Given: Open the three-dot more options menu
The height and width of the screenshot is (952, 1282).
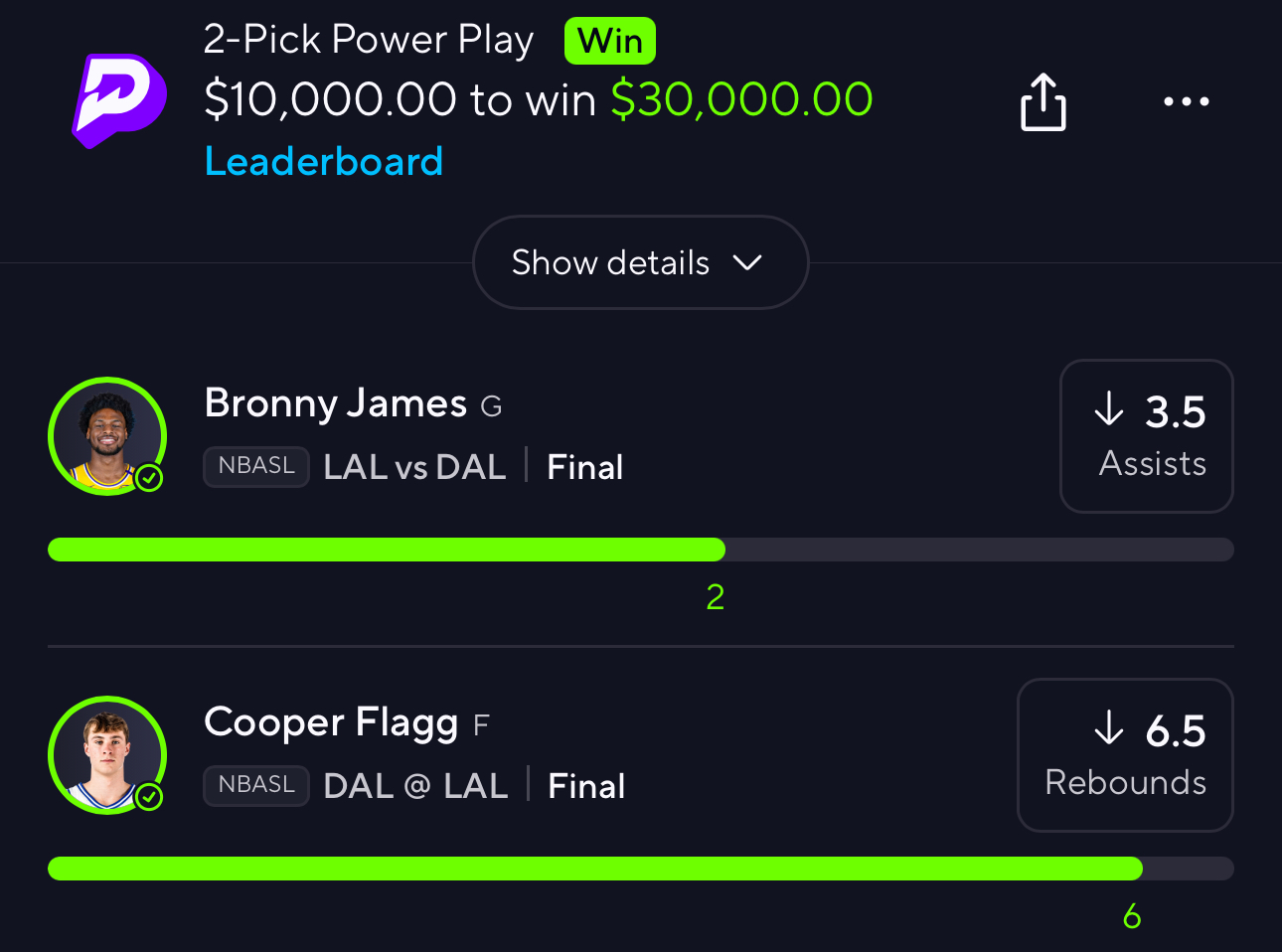Looking at the screenshot, I should tap(1186, 101).
